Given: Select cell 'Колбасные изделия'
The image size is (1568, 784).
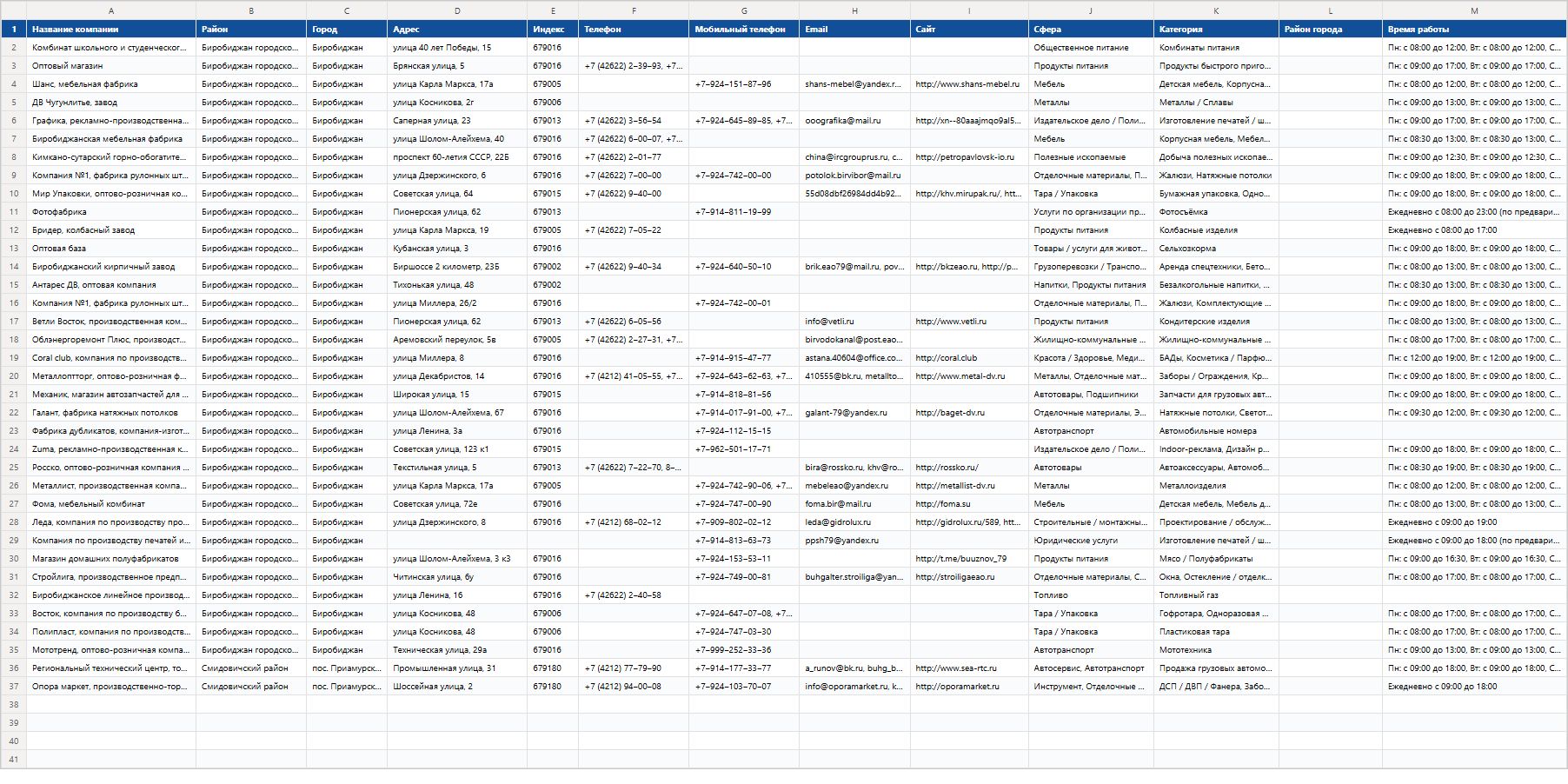Looking at the screenshot, I should point(1216,230).
